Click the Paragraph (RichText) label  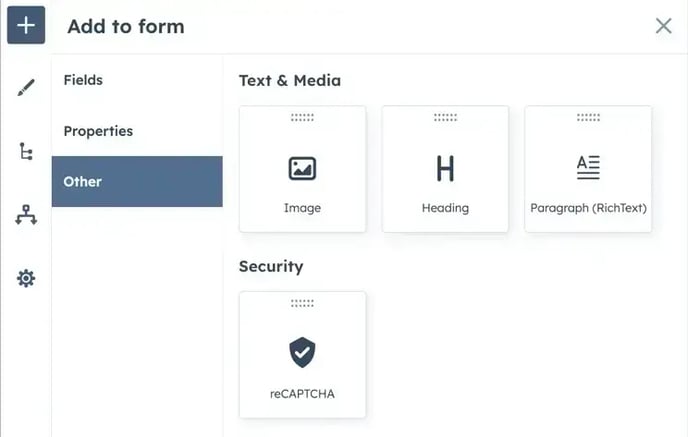pyautogui.click(x=588, y=208)
